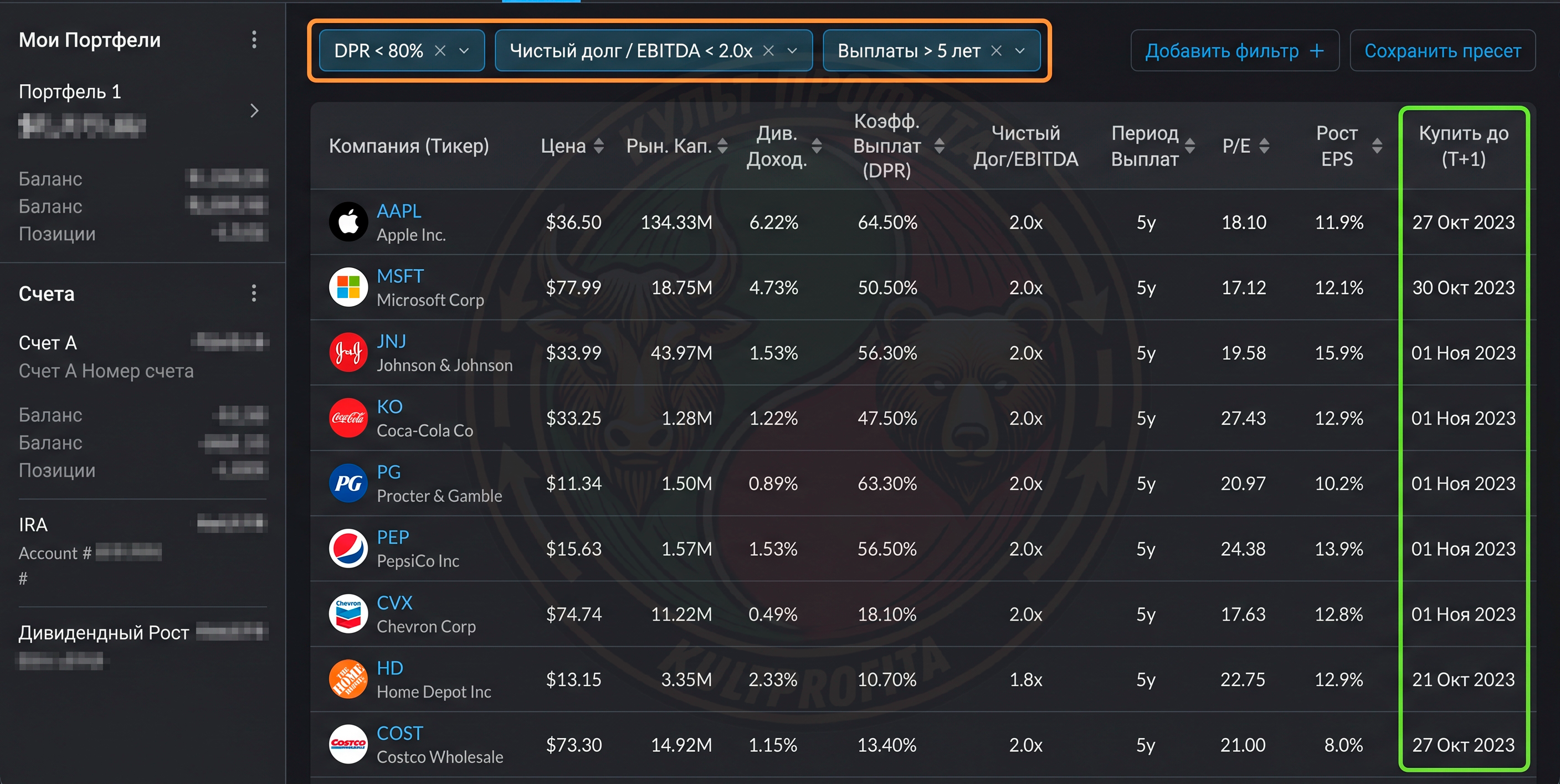Click Coca-Cola's P/E value 27.43
This screenshot has height=784, width=1560.
click(x=1243, y=419)
